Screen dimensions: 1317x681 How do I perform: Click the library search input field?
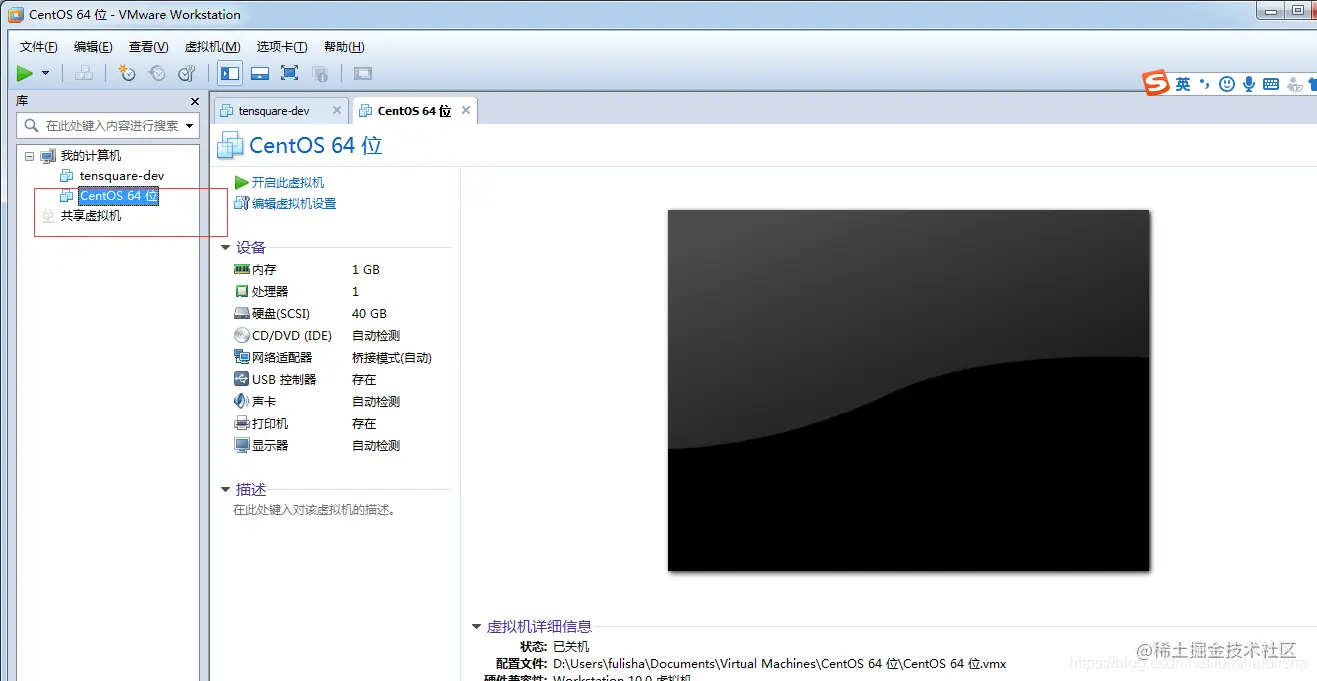coord(108,126)
